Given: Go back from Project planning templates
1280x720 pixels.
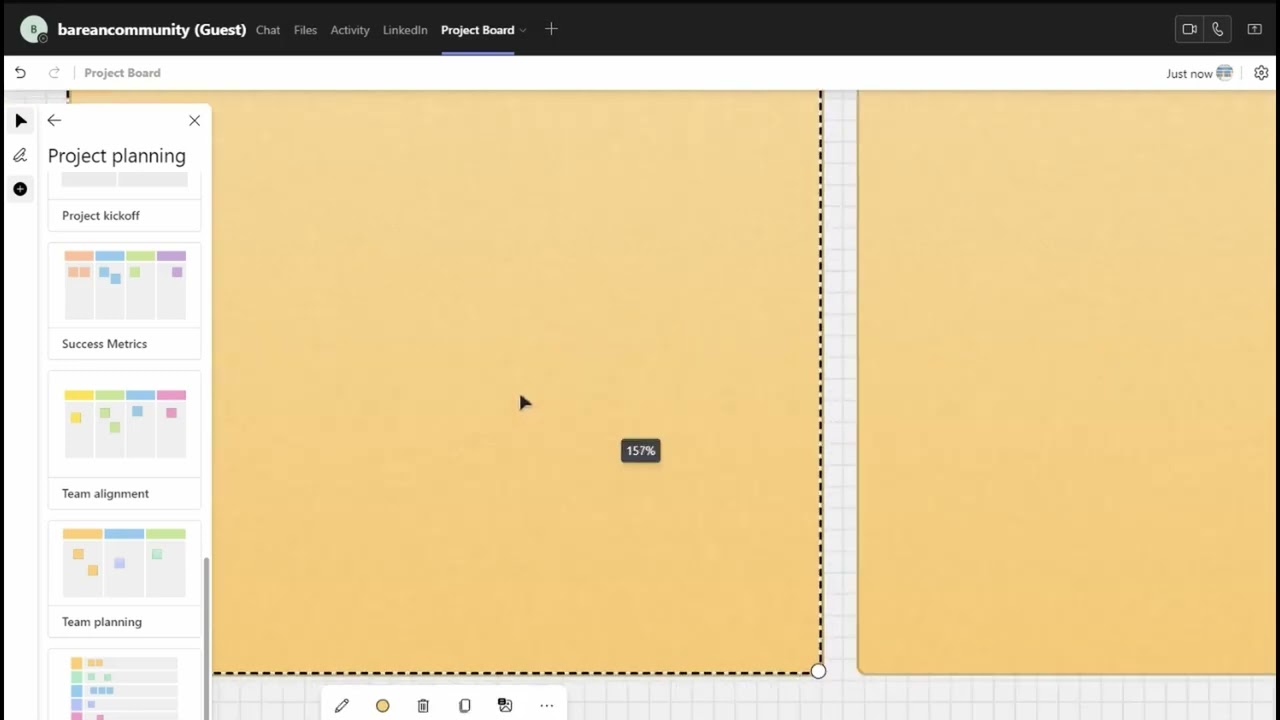Looking at the screenshot, I should 54,120.
